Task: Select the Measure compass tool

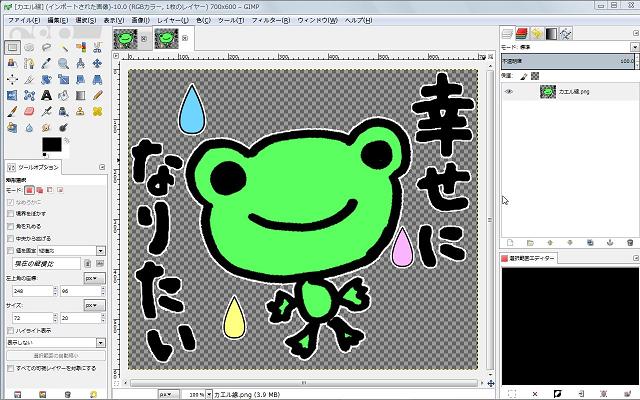Action: coord(80,63)
